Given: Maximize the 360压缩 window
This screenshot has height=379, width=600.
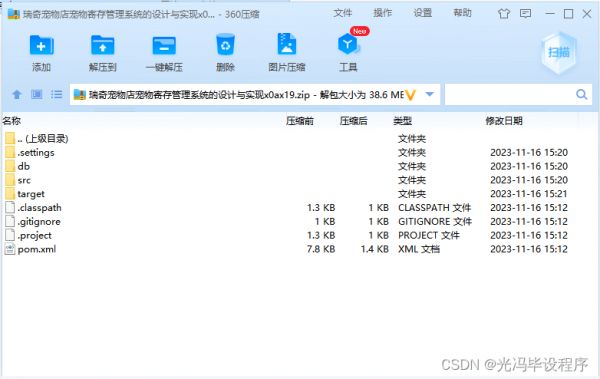Looking at the screenshot, I should pyautogui.click(x=569, y=14).
